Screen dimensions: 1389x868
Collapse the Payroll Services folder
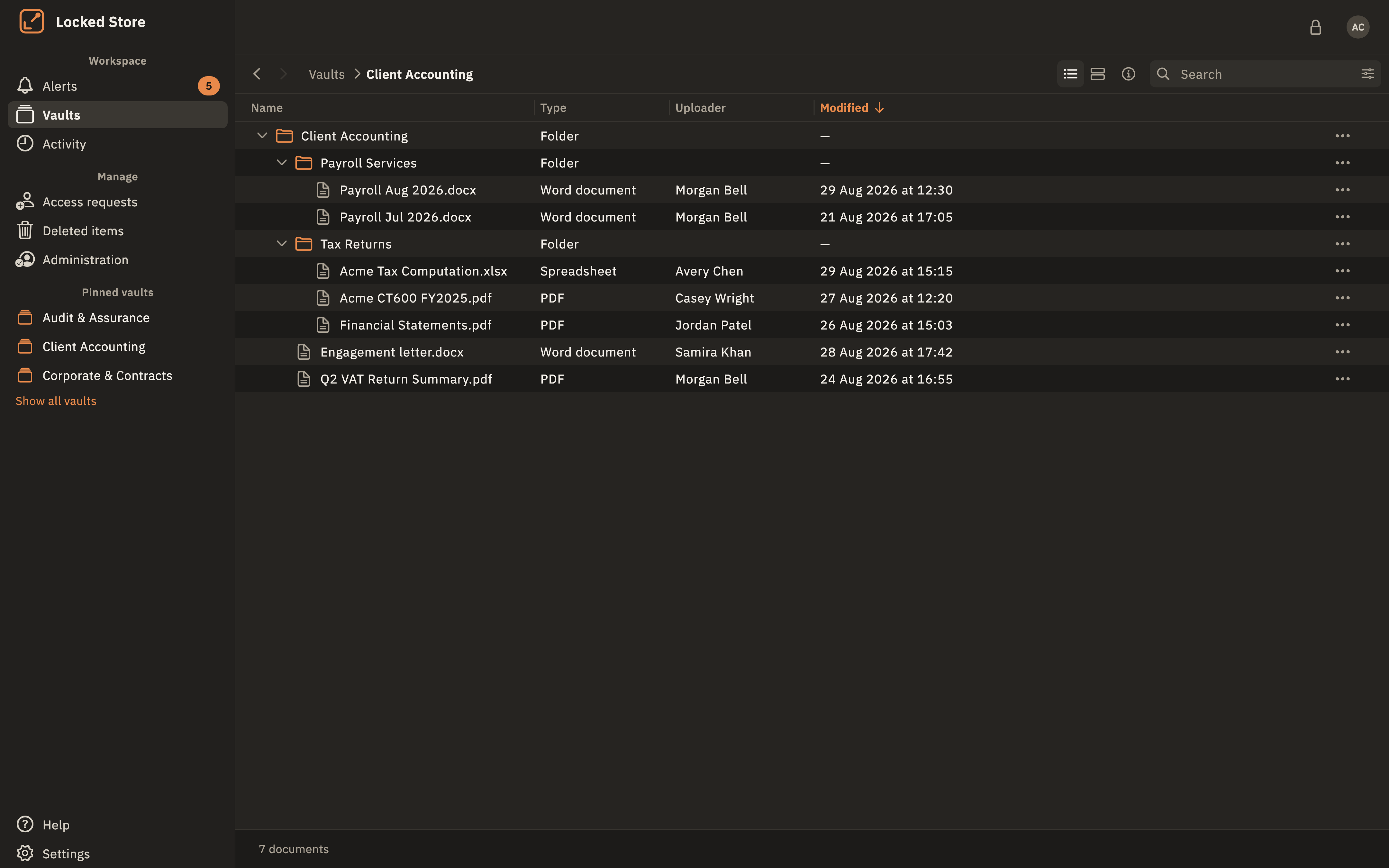[x=281, y=163]
